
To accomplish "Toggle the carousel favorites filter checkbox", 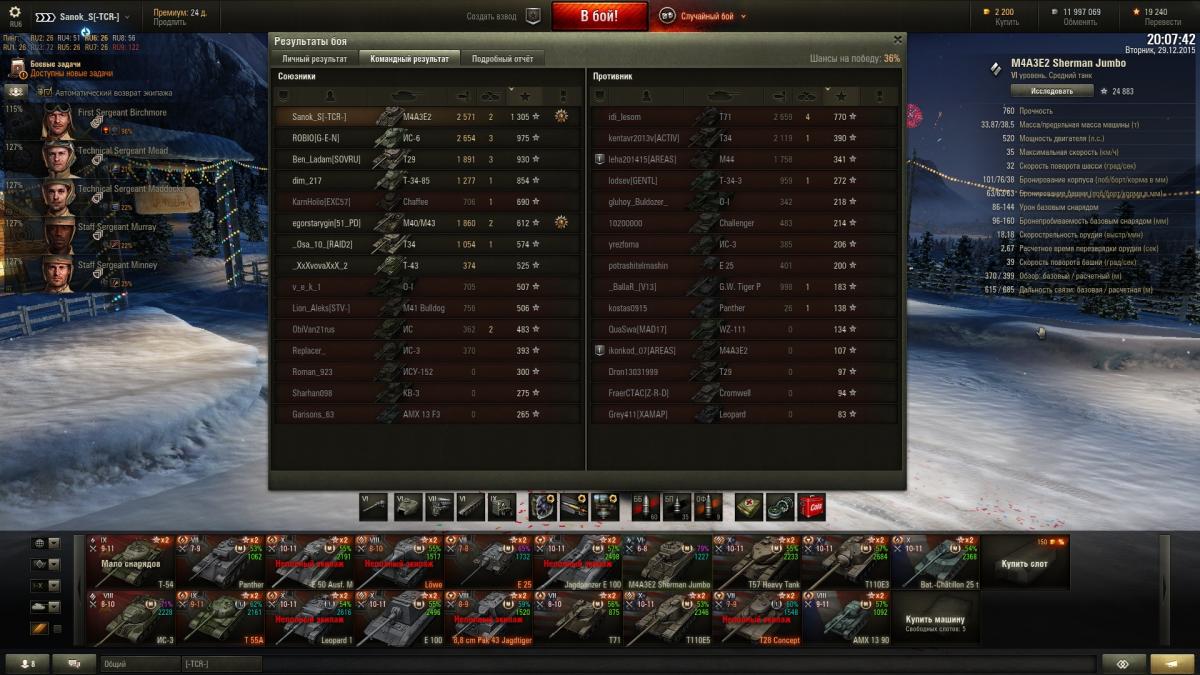I will (x=57, y=628).
